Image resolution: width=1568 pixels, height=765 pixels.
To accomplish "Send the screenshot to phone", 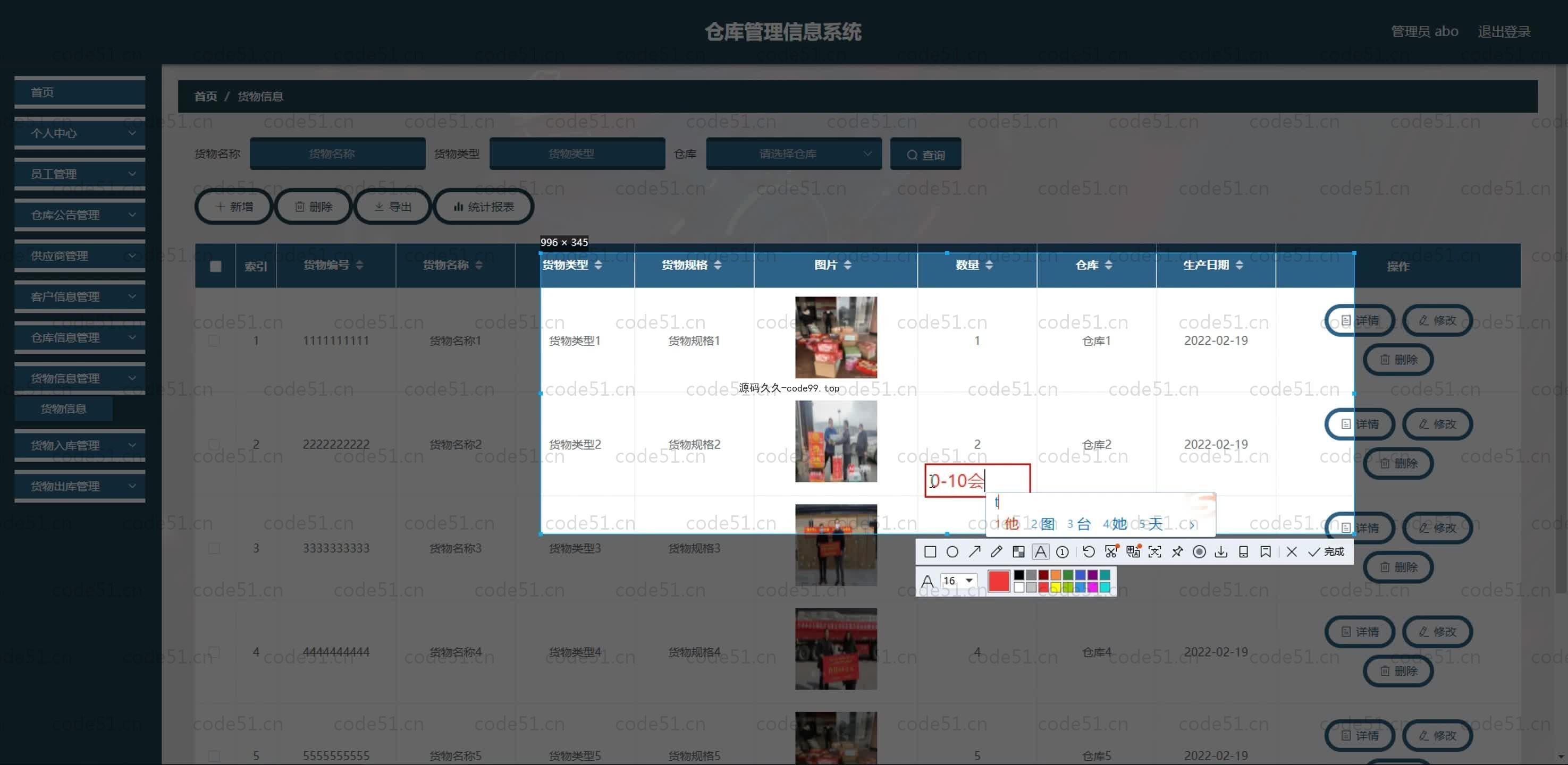I will 1244,552.
